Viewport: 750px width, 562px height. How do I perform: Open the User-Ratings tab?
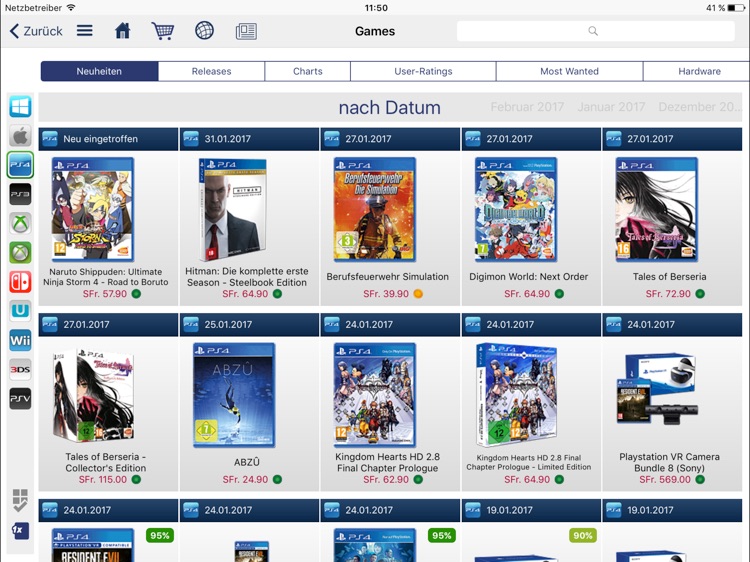pos(423,71)
